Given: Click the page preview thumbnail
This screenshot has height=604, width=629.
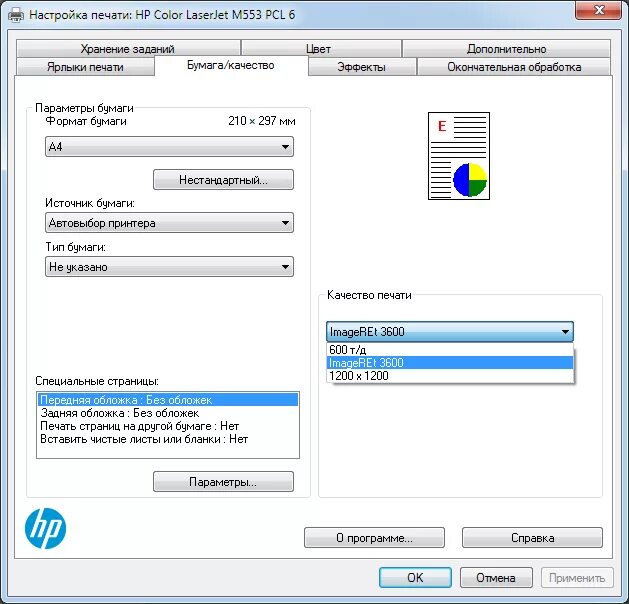Looking at the screenshot, I should [x=459, y=156].
